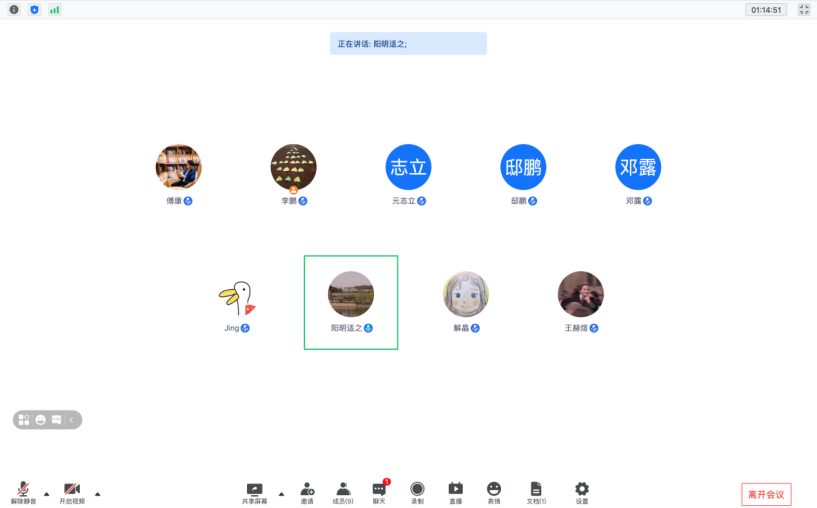Expand share screen options arrow
The height and width of the screenshot is (508, 817).
pos(281,493)
